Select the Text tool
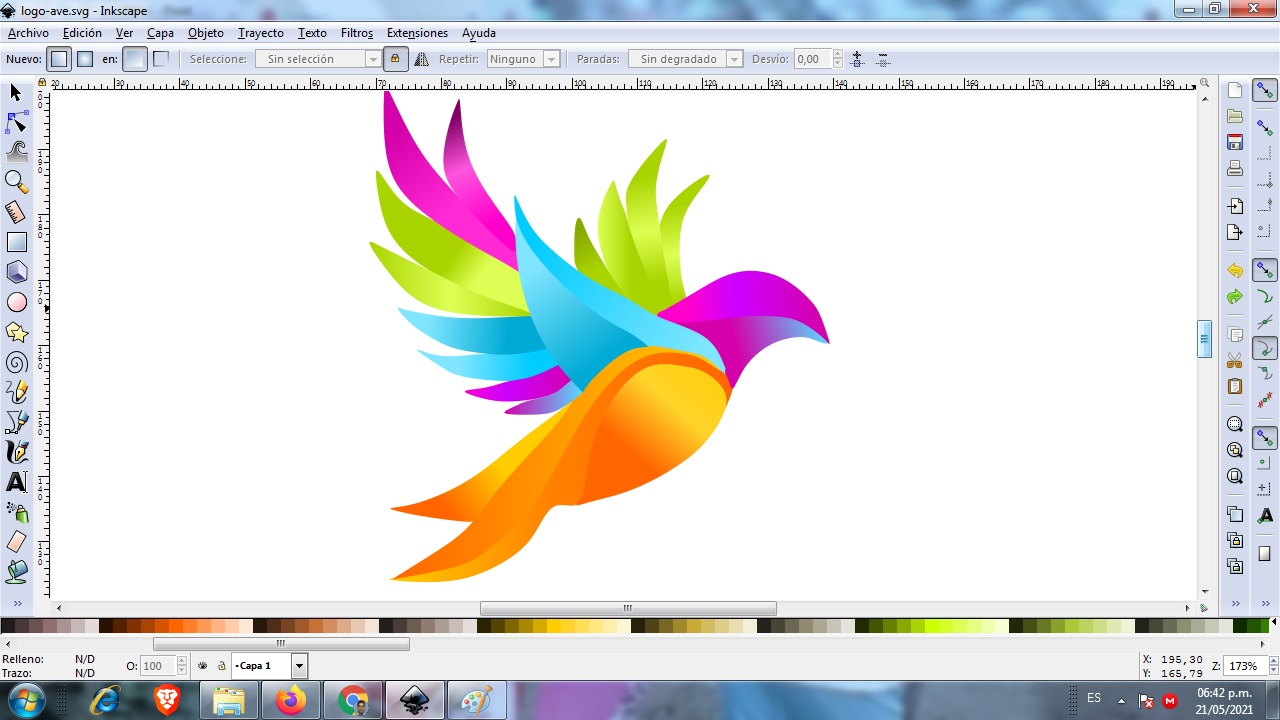Screen dimensions: 1280x720 [17, 482]
